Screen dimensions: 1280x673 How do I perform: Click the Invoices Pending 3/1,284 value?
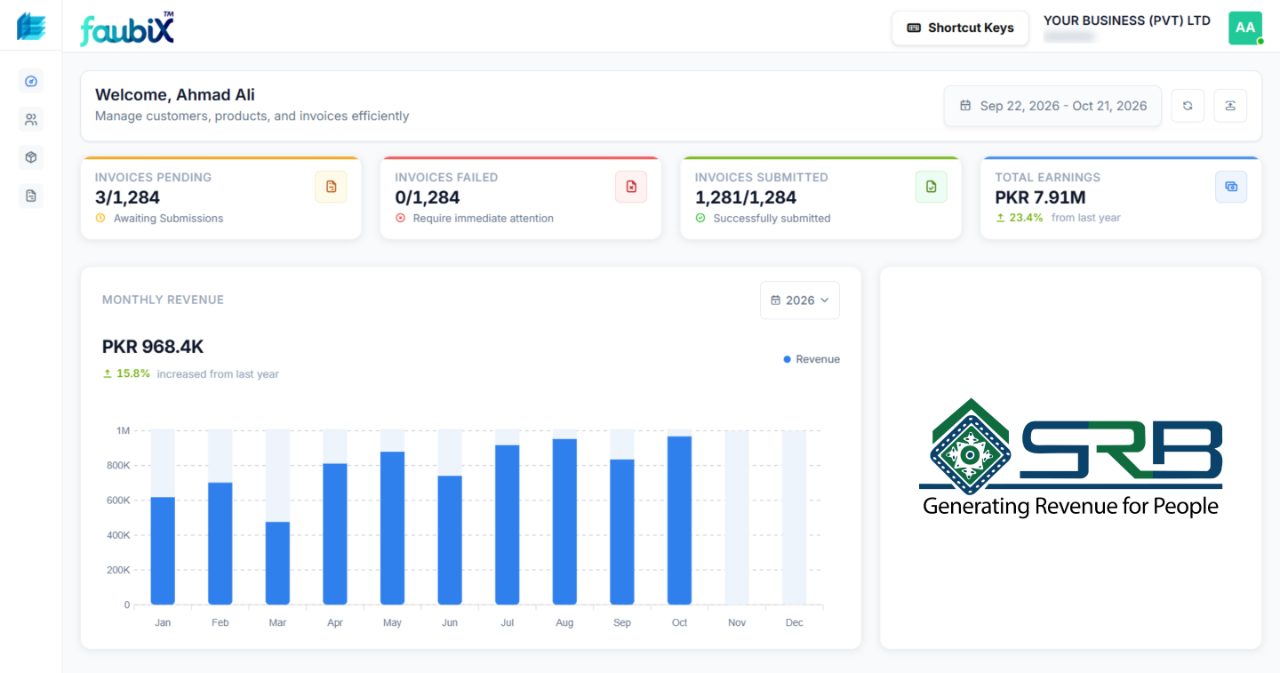tap(127, 198)
